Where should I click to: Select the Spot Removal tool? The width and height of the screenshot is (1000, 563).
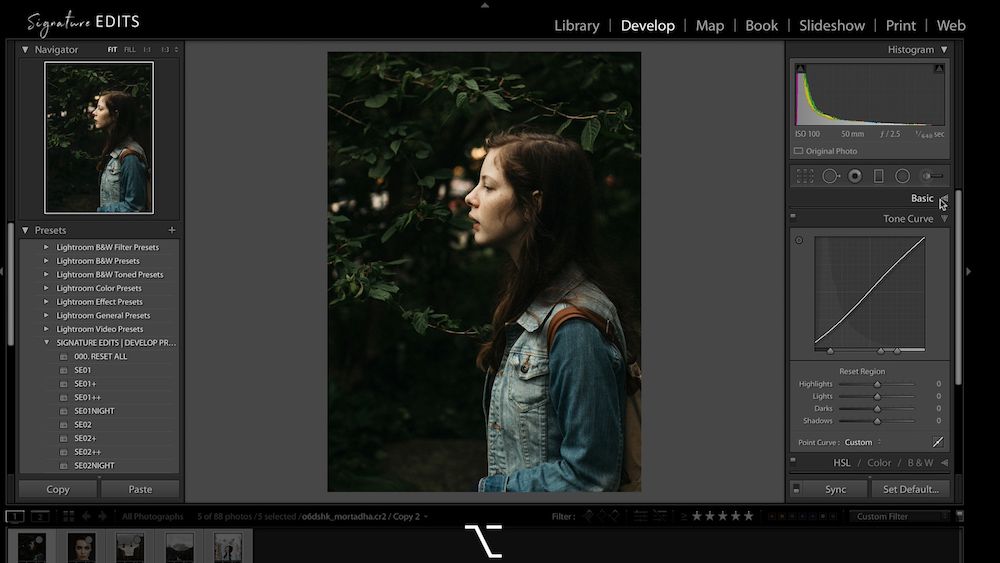[x=830, y=176]
